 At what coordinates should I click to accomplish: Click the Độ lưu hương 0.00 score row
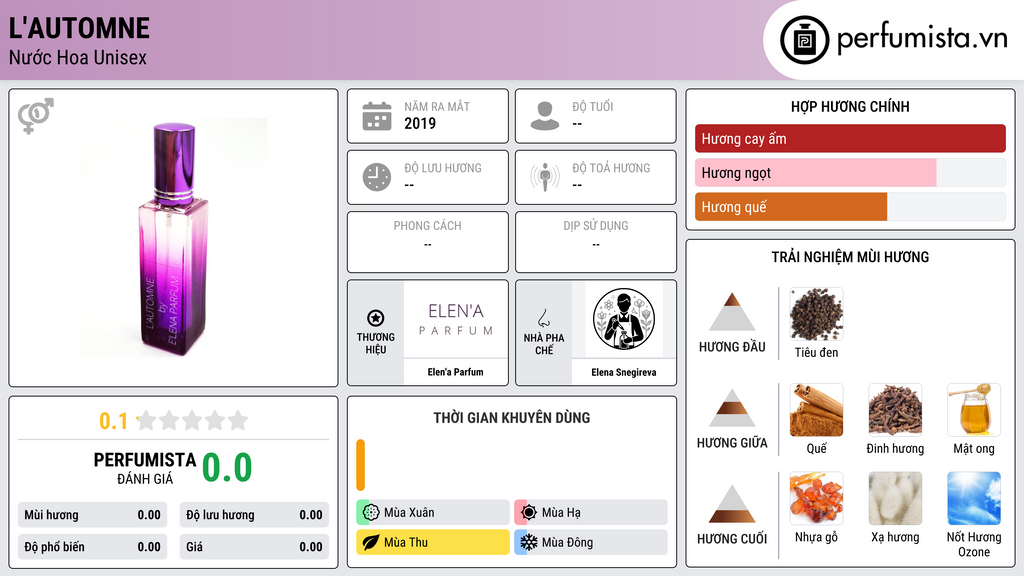pos(254,515)
